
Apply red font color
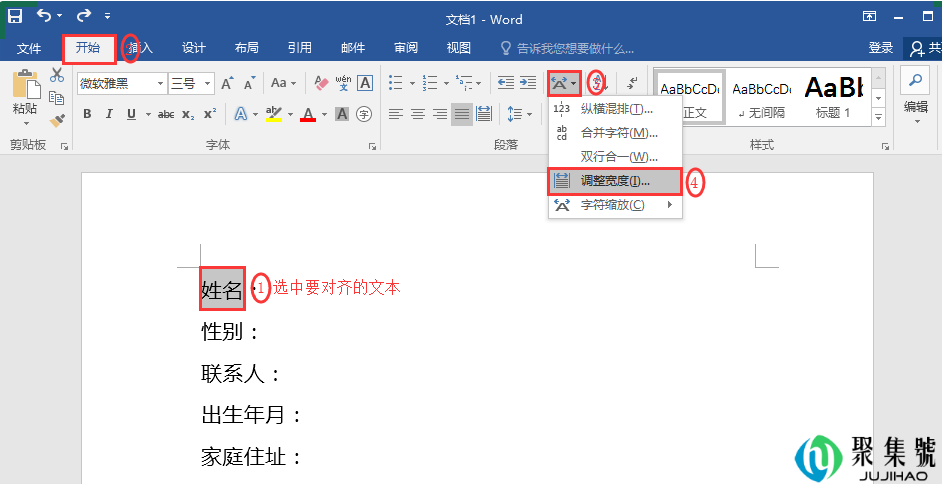tap(308, 114)
